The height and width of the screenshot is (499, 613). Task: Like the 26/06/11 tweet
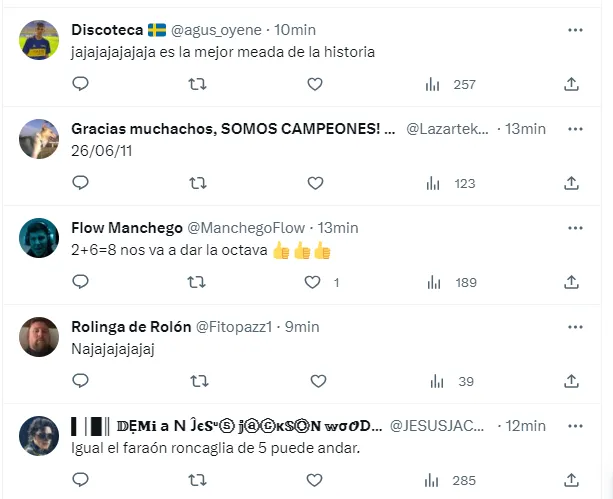[315, 183]
